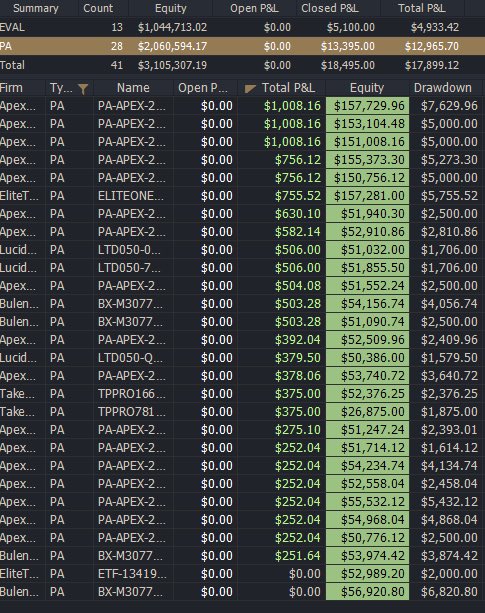
Task: Sort accounts by the Drawdown column header
Action: pos(442,88)
